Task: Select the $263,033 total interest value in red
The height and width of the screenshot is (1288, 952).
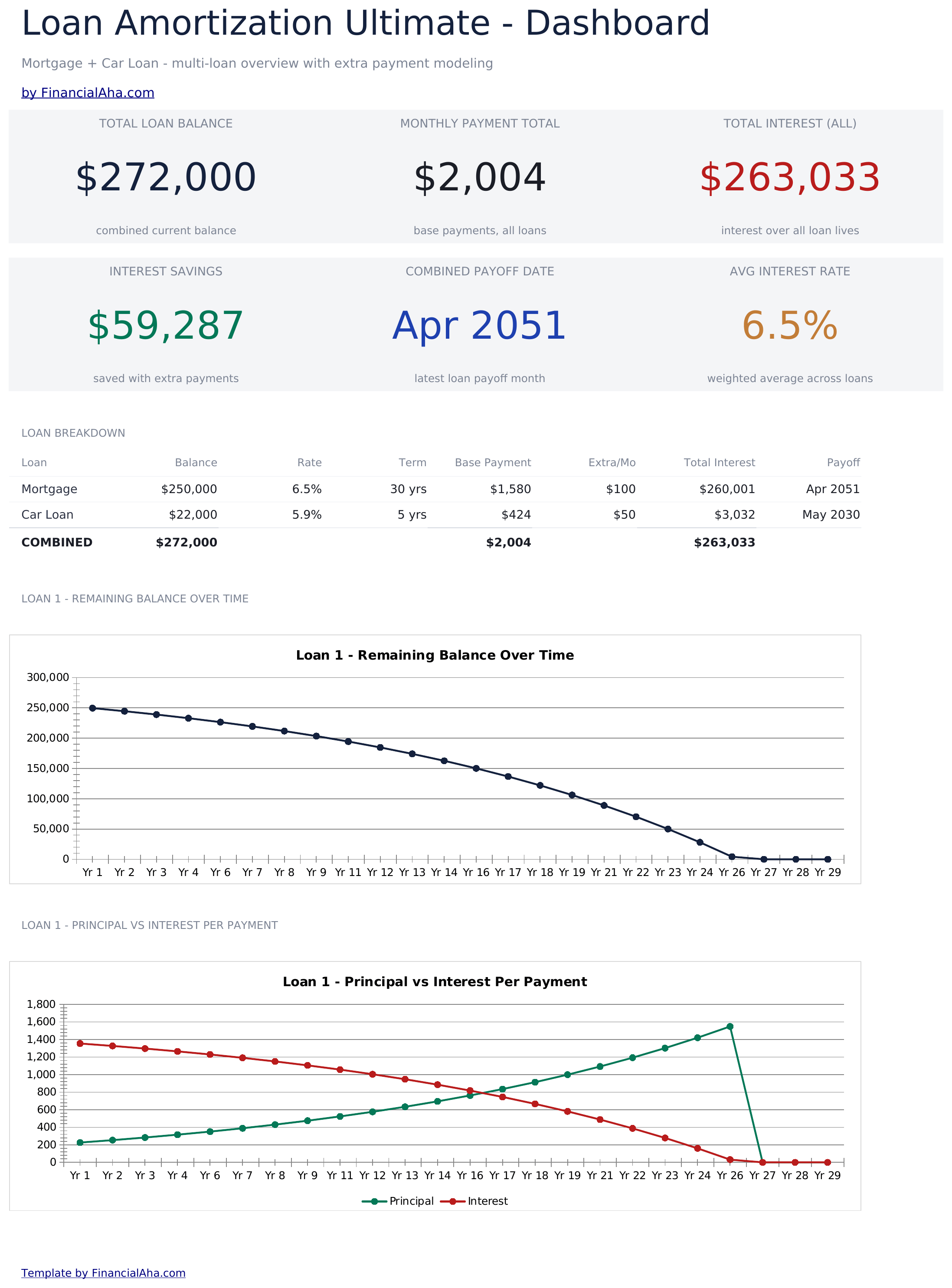Action: (789, 177)
